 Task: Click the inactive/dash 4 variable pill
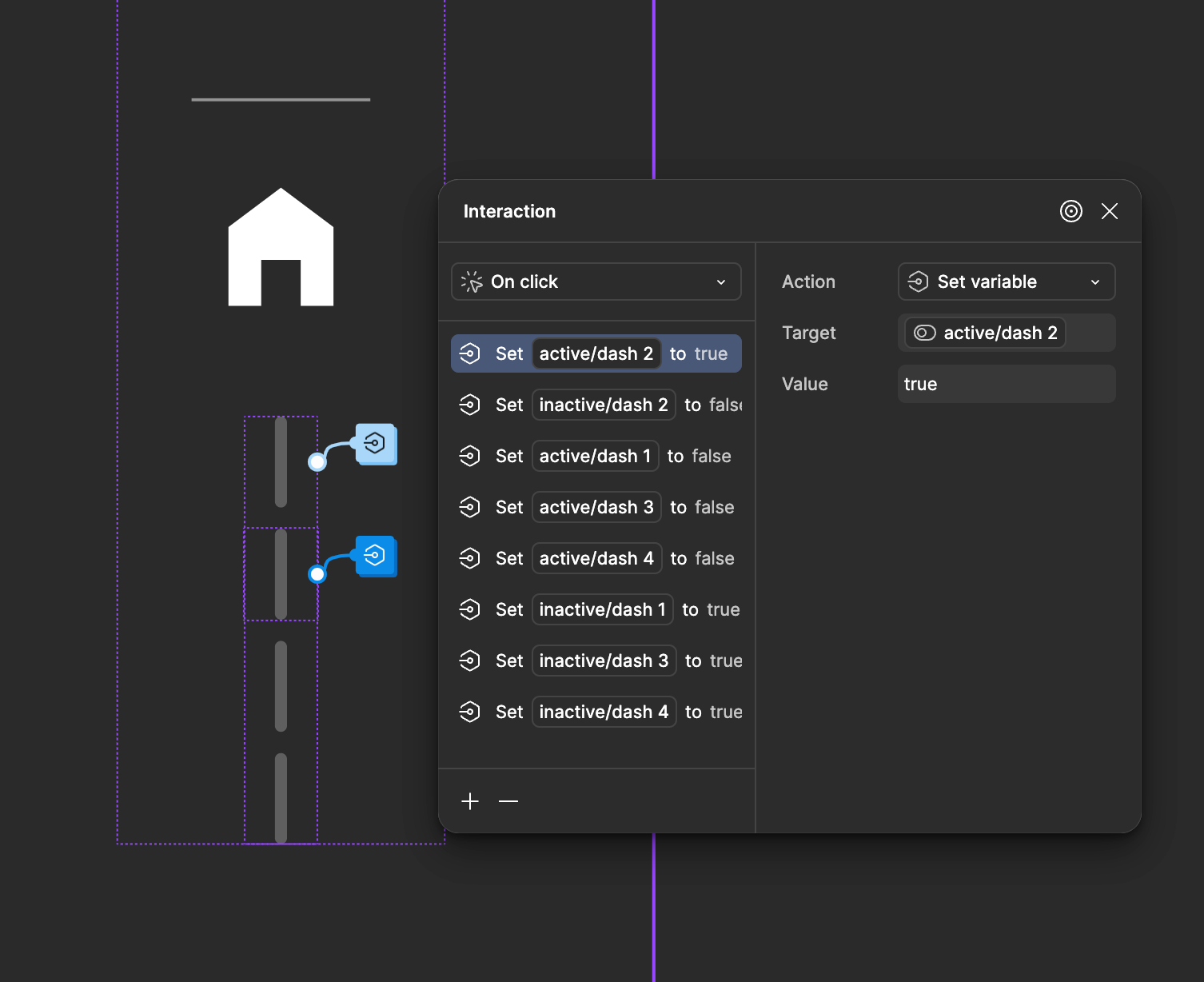[x=604, y=712]
